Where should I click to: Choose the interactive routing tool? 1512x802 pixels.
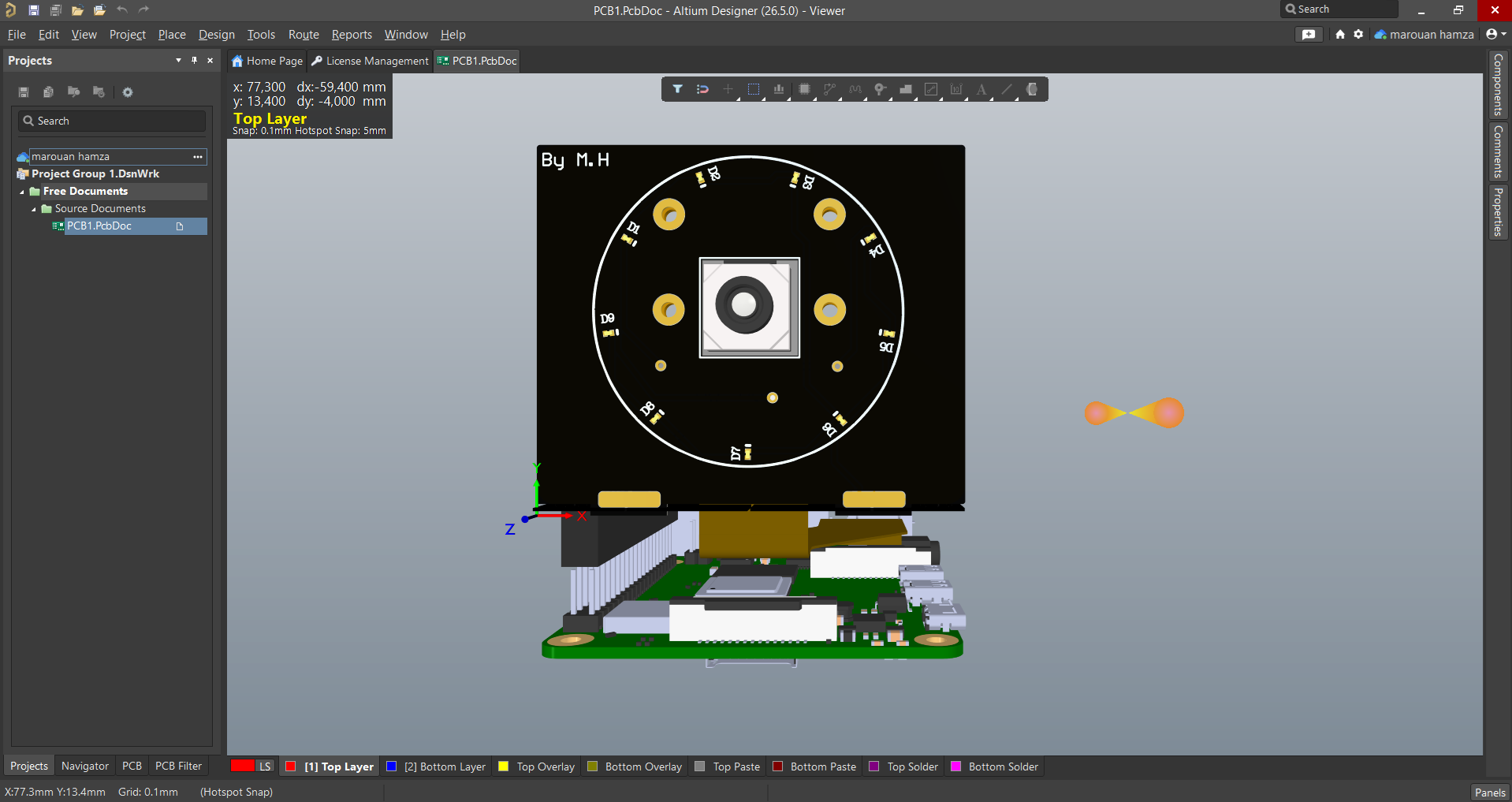(829, 89)
